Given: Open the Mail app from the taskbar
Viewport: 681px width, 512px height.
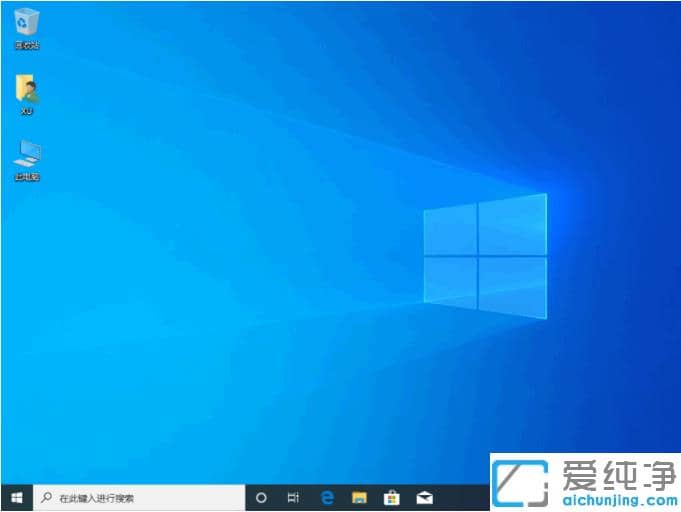Looking at the screenshot, I should click(x=425, y=497).
